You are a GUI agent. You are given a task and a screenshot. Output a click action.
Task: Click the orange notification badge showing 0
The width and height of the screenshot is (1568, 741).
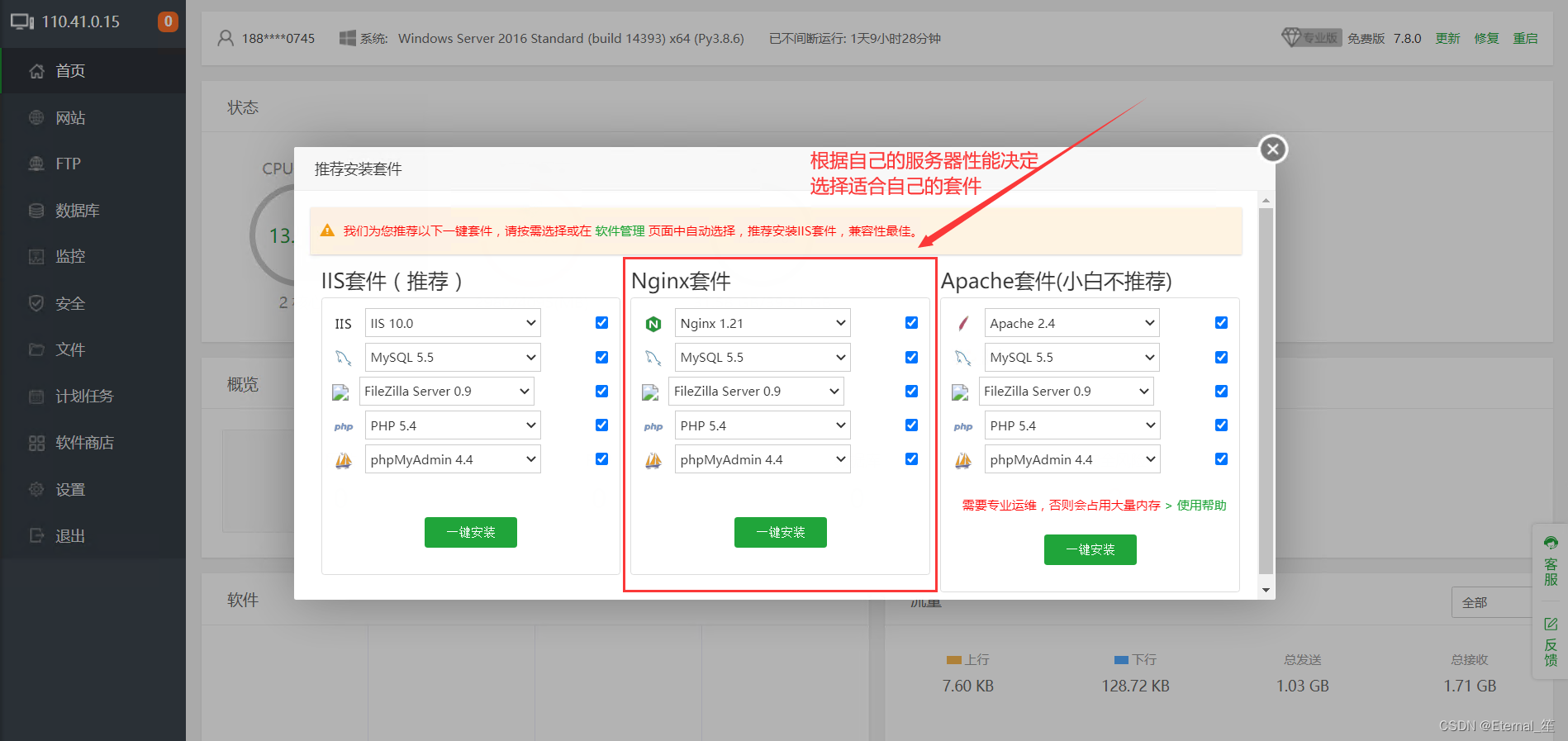[x=168, y=21]
